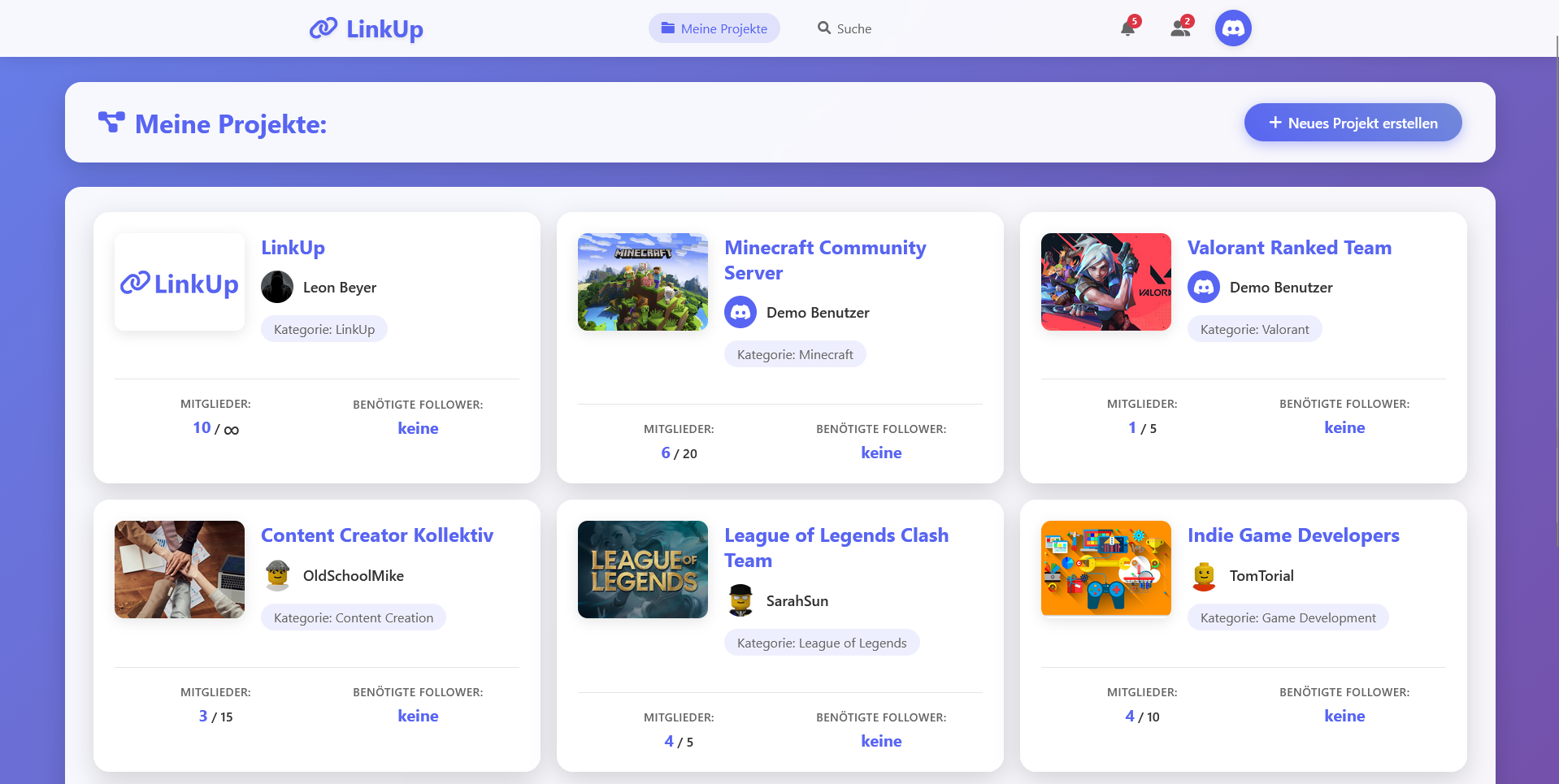Click the Kategorie: Content Creation tag
This screenshot has width=1559, height=784.
[x=354, y=617]
